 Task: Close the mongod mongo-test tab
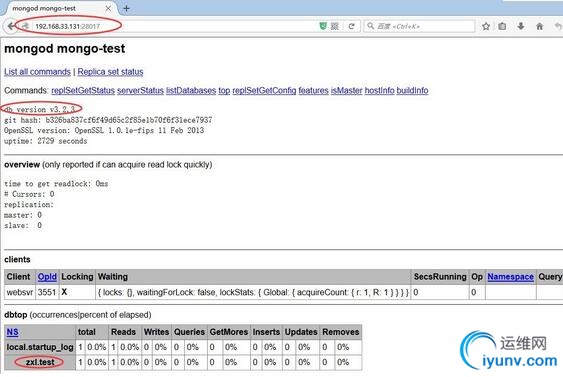pos(108,8)
